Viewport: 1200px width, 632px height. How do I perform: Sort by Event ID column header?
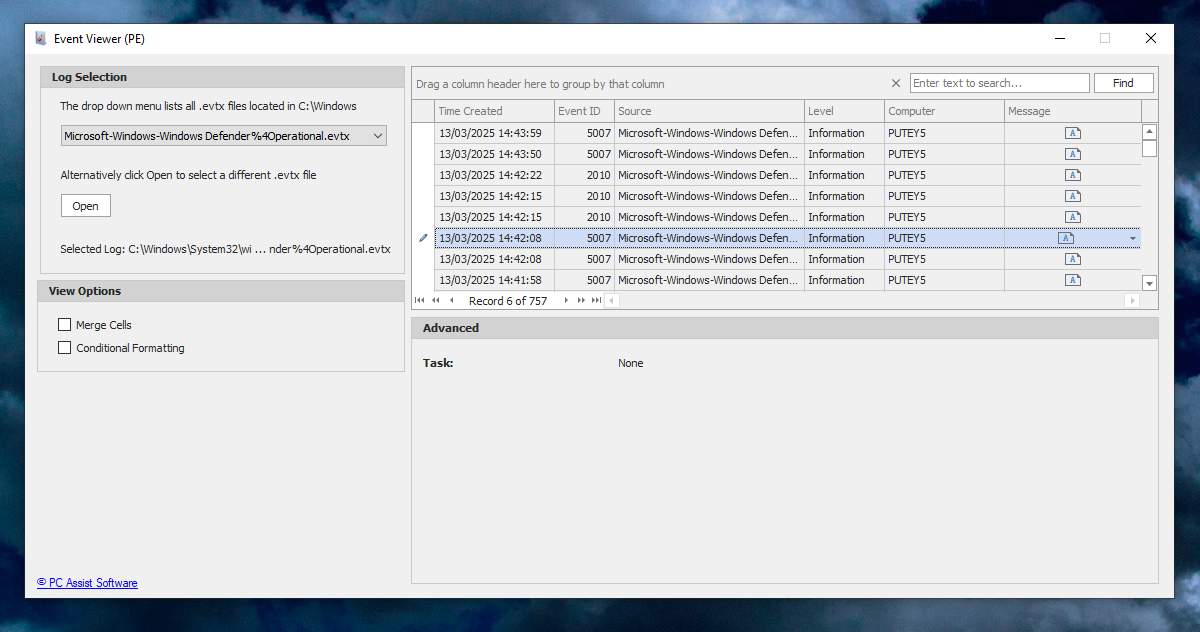584,111
